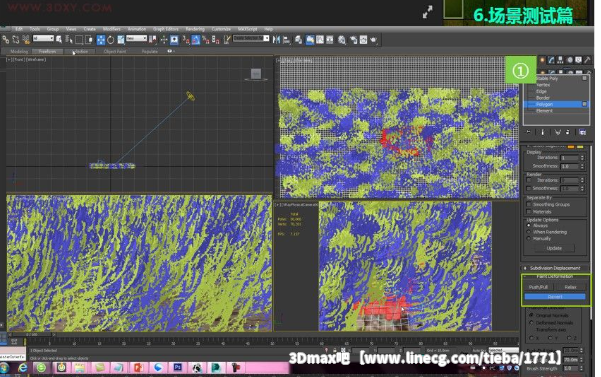Select the When Rendering update option
Screen dimensions: 601x377
coord(529,232)
